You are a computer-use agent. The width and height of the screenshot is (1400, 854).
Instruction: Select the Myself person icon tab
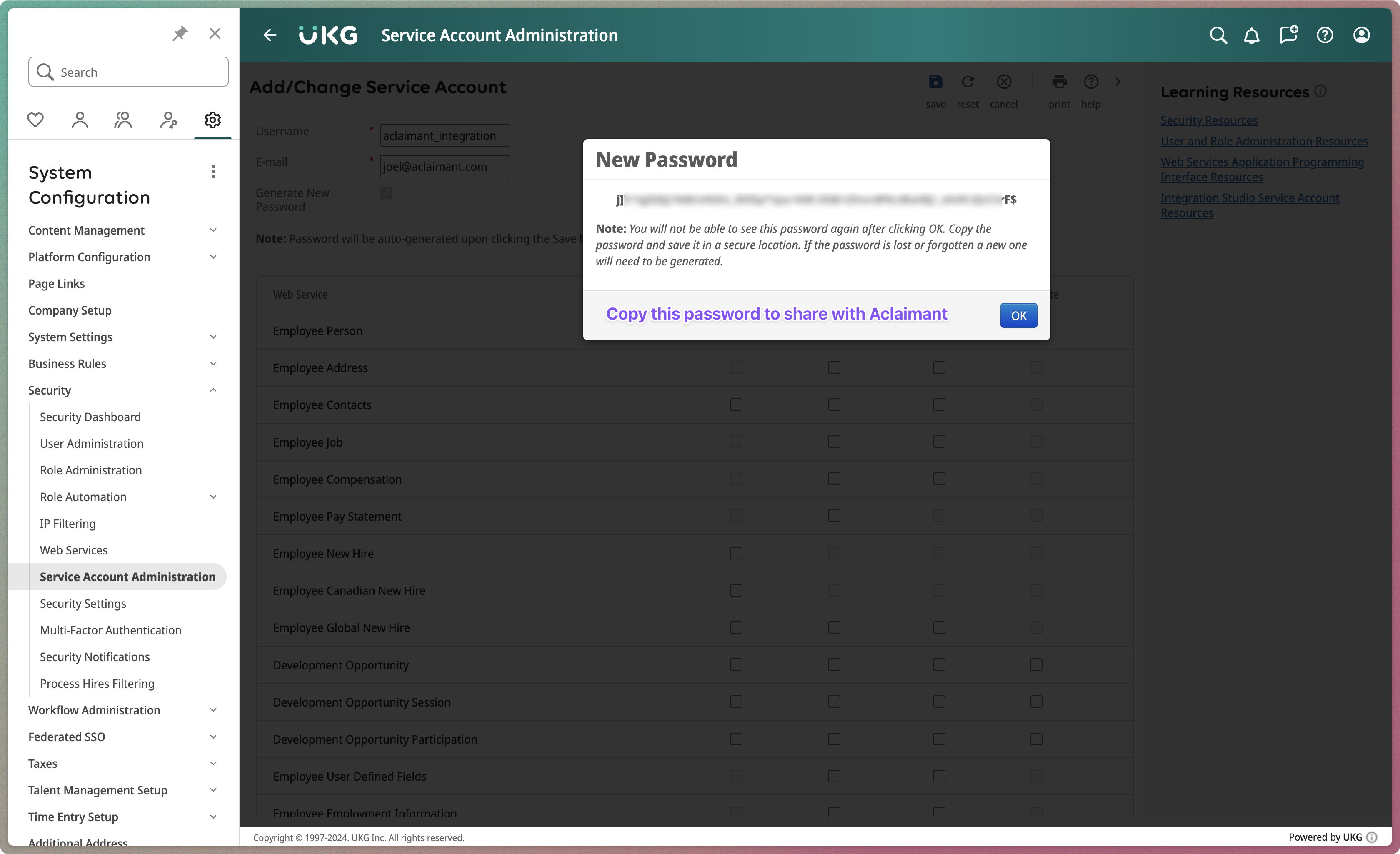[x=80, y=120]
